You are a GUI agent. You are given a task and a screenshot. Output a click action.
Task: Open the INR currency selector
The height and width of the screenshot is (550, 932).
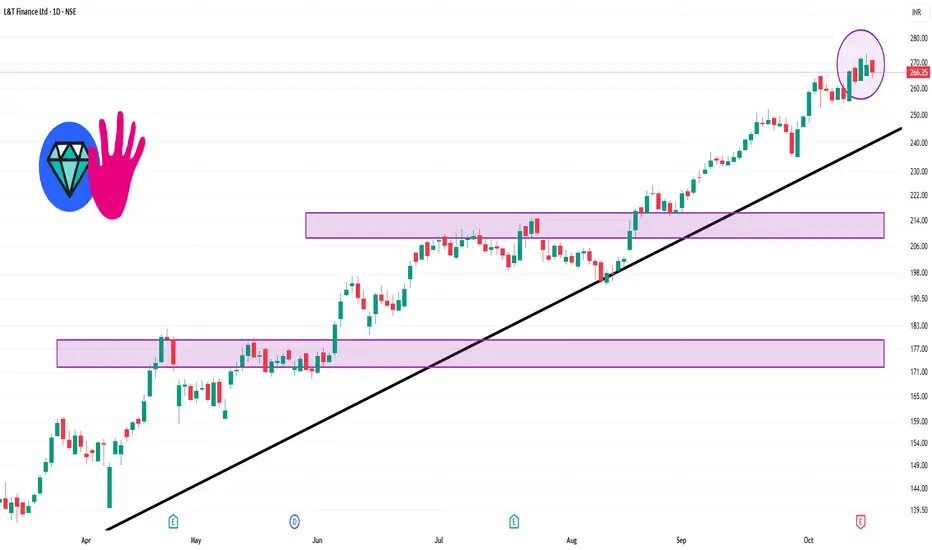pyautogui.click(x=912, y=13)
